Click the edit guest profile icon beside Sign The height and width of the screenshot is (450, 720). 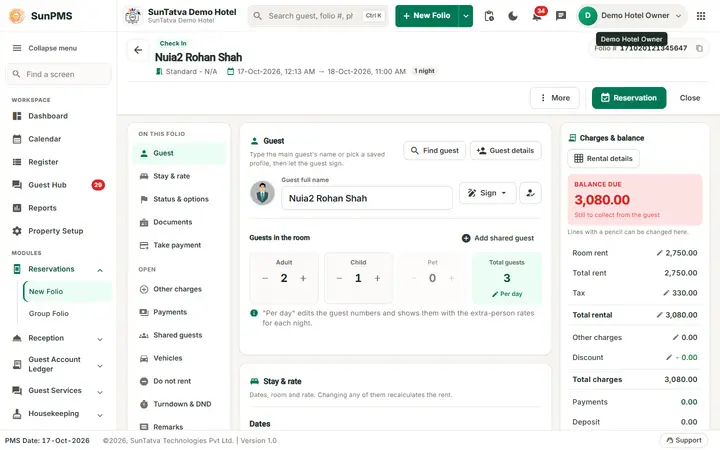click(530, 193)
